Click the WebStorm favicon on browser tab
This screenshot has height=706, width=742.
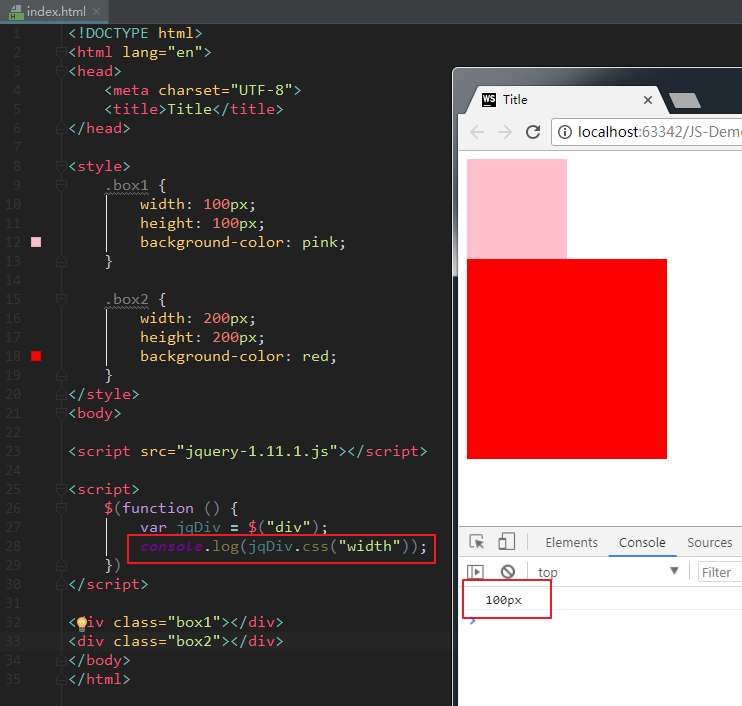click(489, 100)
